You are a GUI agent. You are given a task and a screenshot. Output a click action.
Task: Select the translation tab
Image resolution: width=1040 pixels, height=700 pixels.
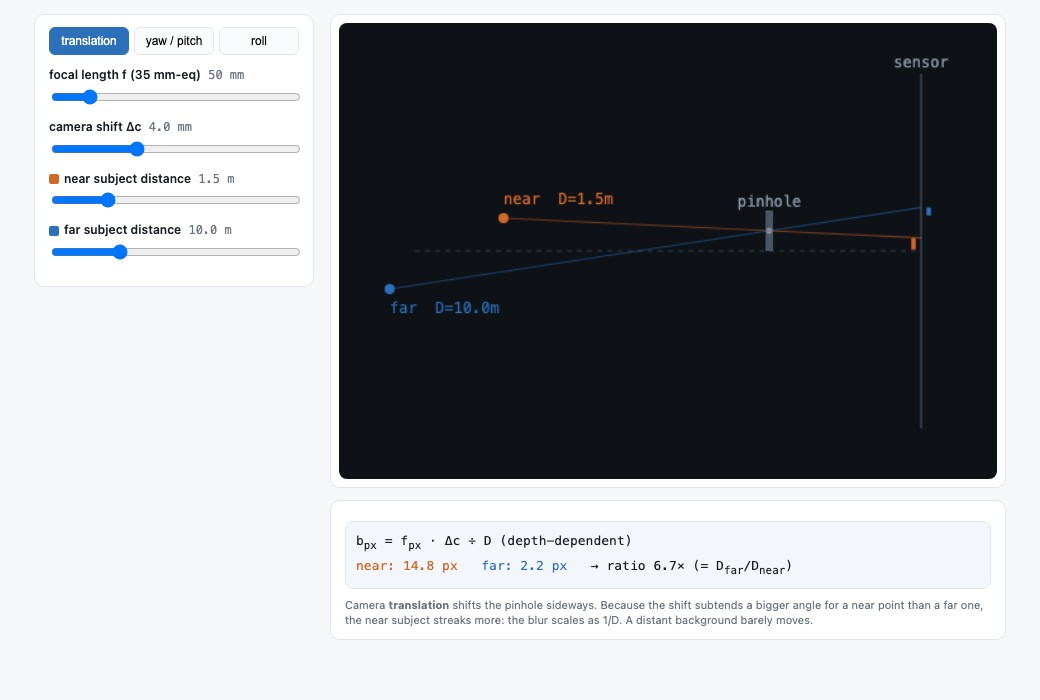coord(89,41)
